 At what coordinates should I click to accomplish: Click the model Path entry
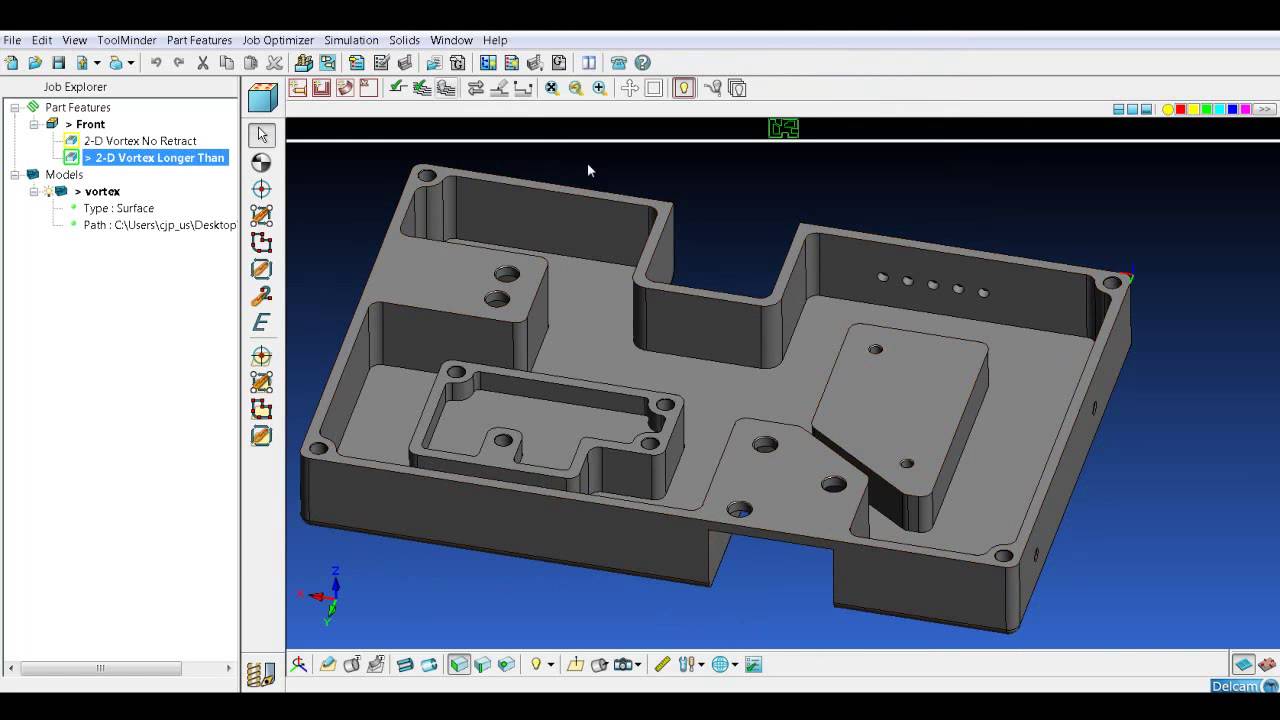pos(160,225)
